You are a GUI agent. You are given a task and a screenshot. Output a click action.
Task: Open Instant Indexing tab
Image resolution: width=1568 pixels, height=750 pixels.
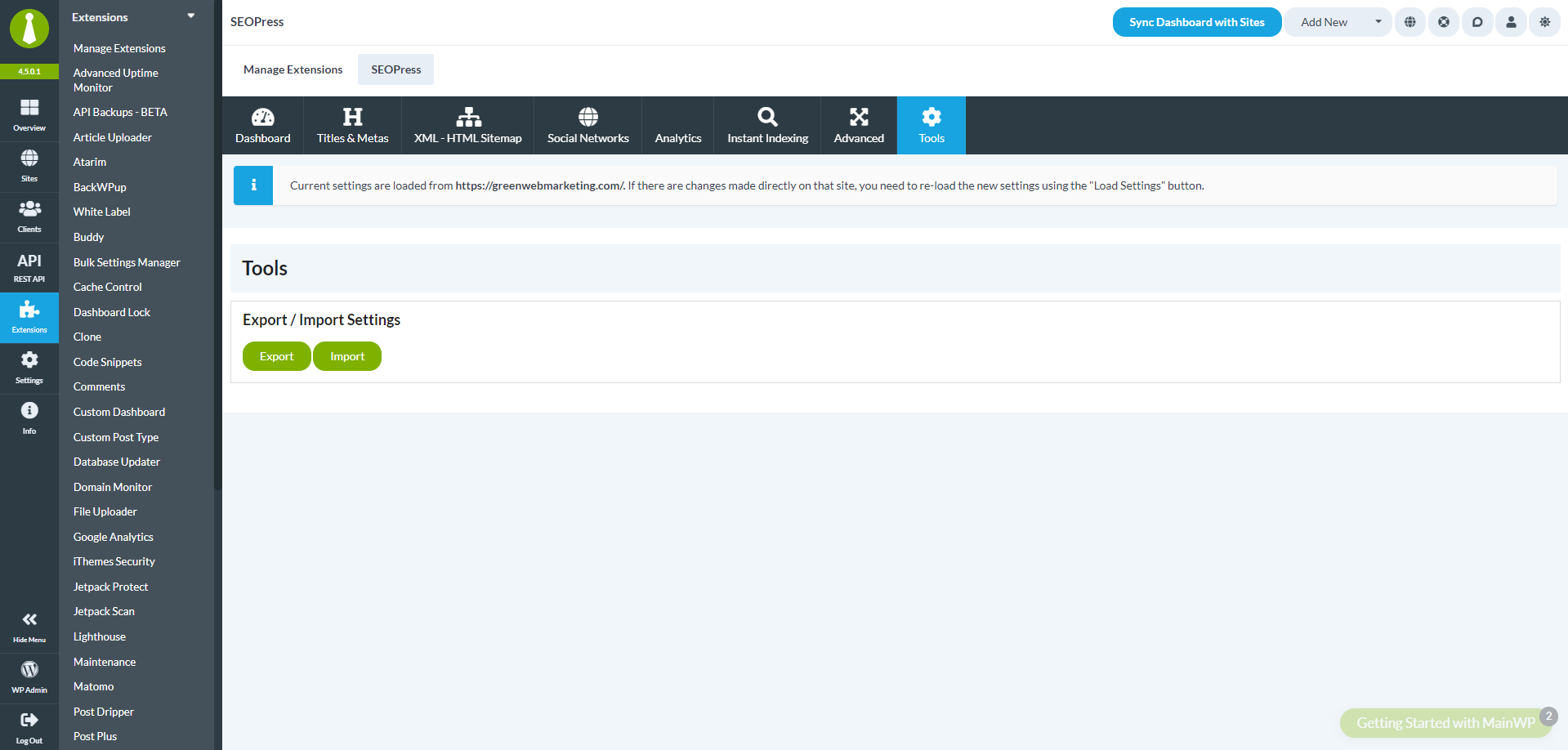768,125
